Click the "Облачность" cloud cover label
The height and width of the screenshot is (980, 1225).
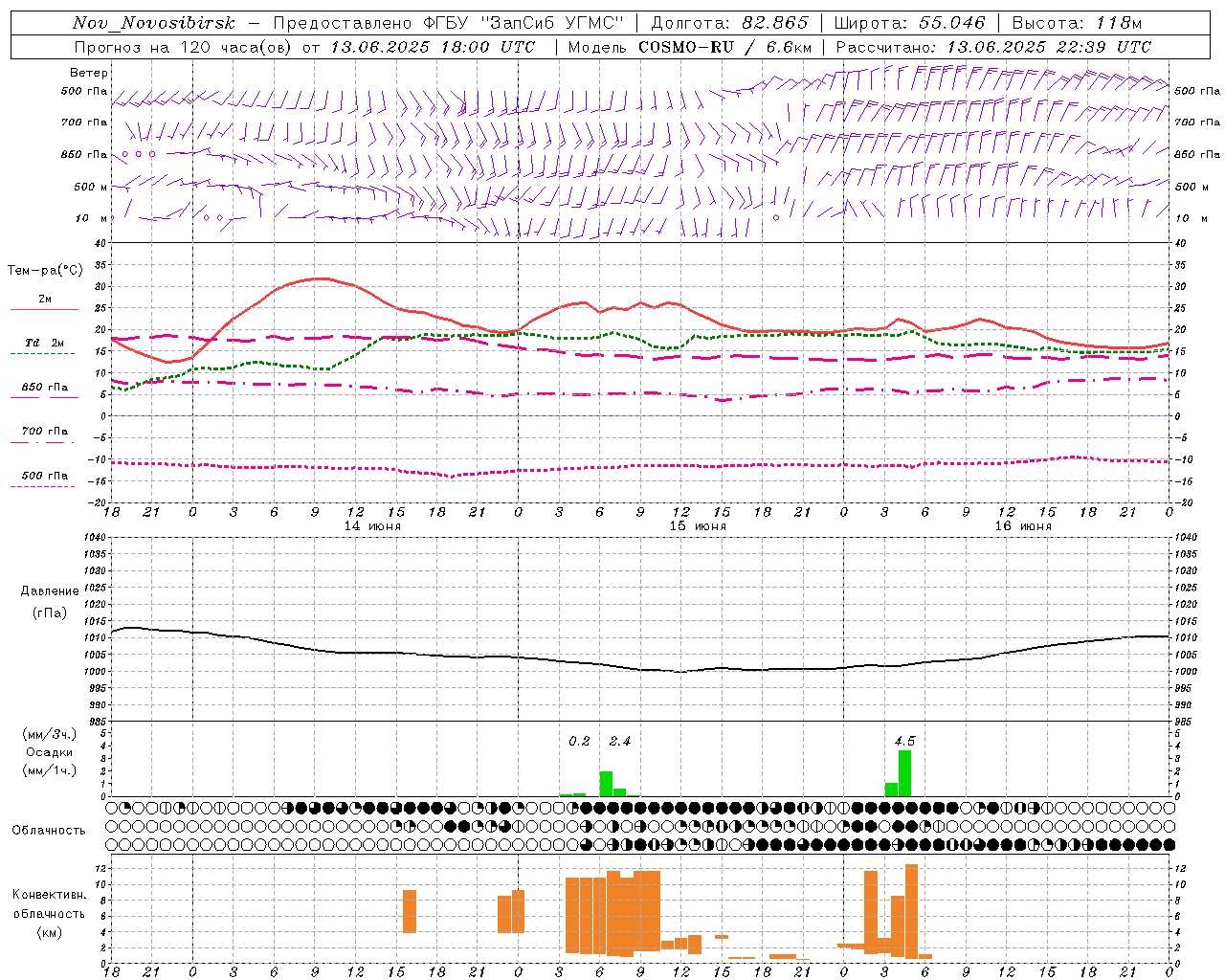point(49,831)
